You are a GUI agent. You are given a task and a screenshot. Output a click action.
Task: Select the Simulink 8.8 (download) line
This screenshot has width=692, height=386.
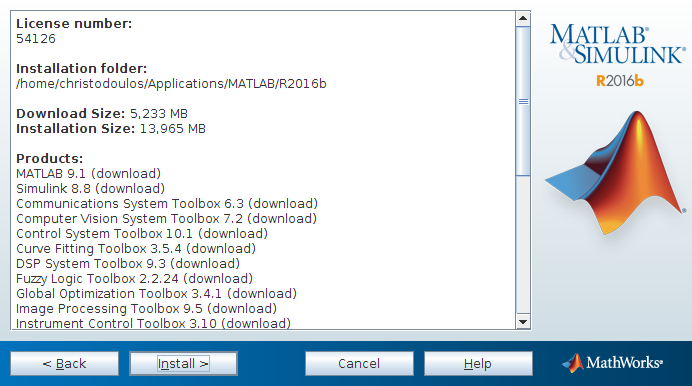coord(90,189)
